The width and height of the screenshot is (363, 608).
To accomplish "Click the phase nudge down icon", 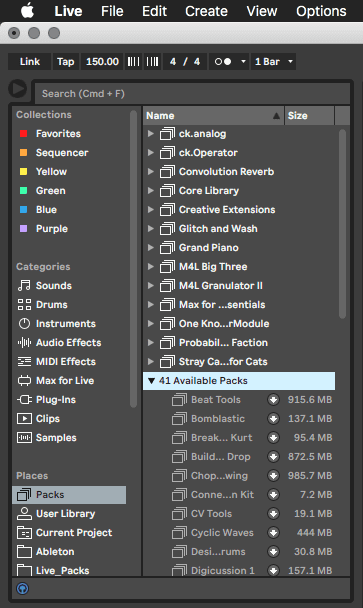I will coord(133,62).
